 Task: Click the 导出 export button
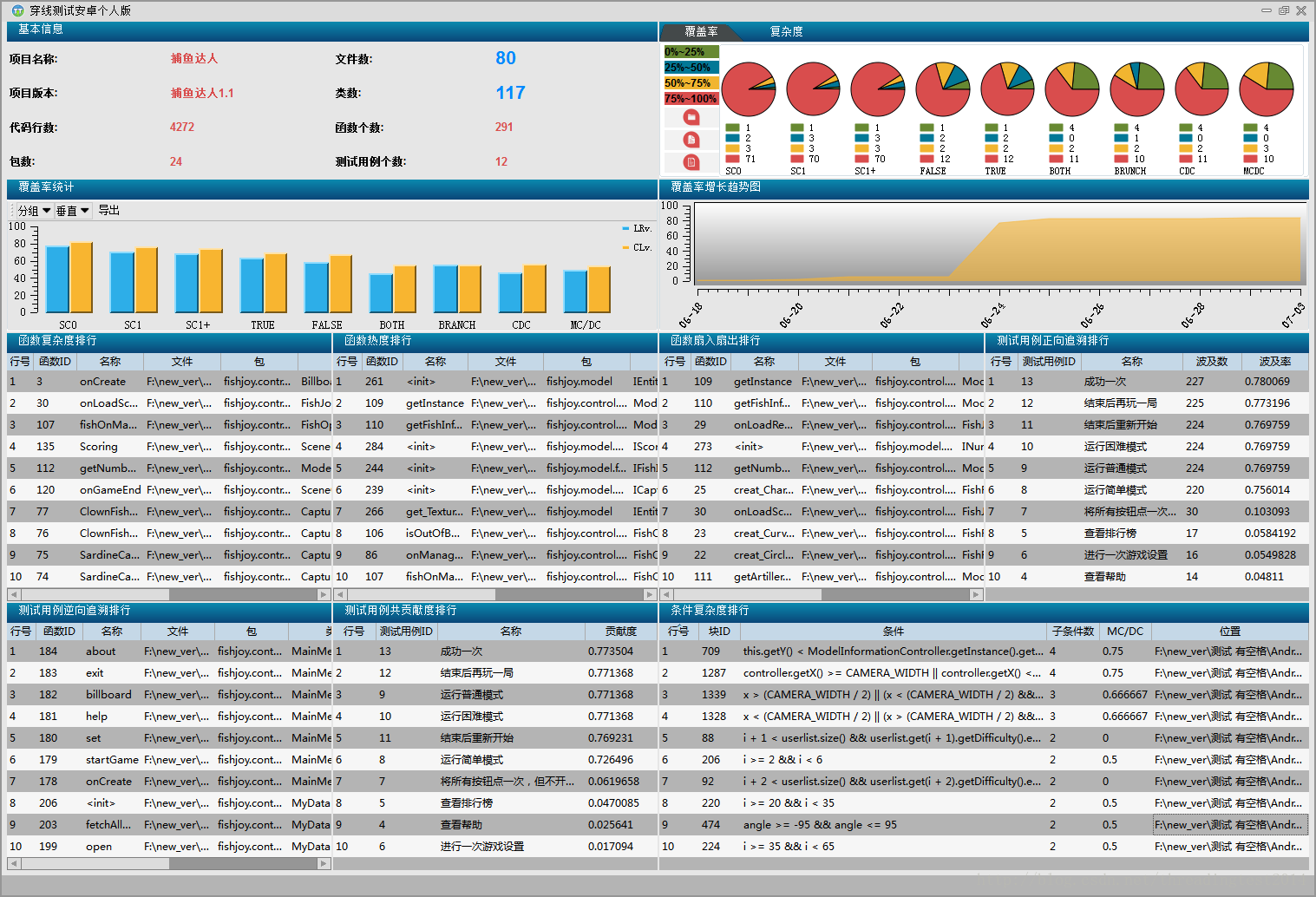coord(108,211)
